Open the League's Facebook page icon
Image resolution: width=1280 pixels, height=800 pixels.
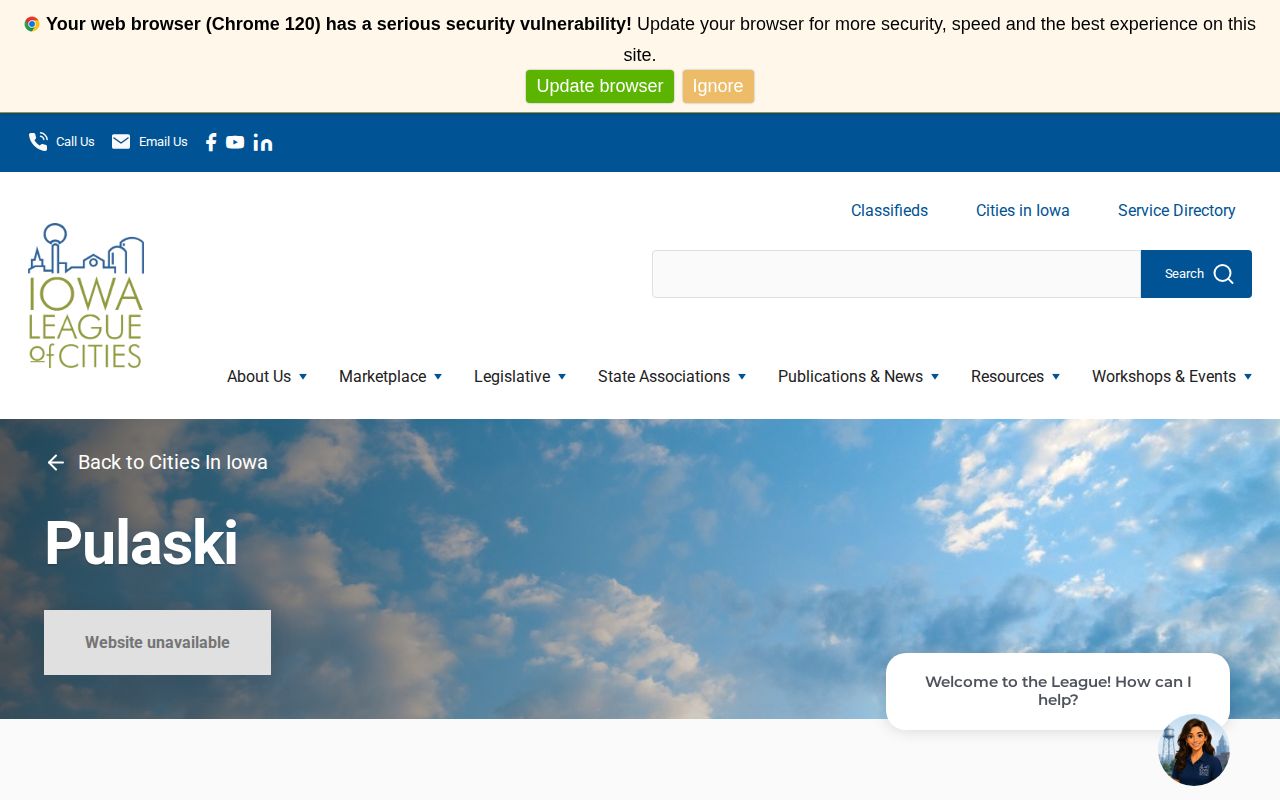tap(211, 142)
